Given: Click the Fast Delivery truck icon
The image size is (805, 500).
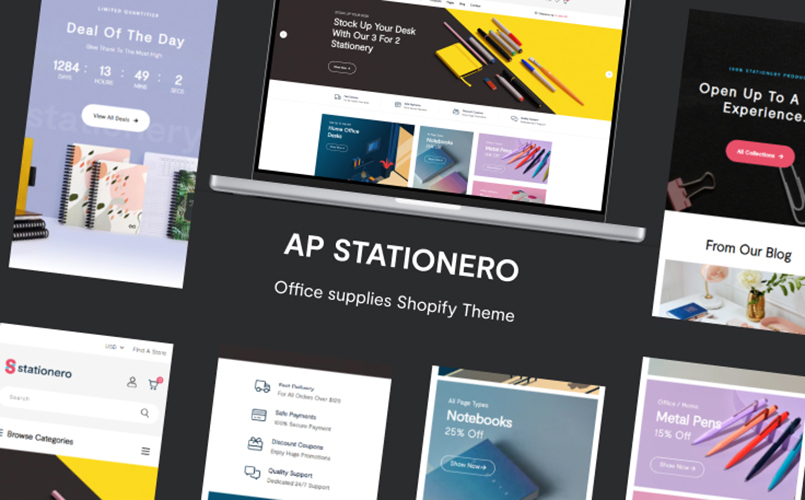Looking at the screenshot, I should coord(262,386).
